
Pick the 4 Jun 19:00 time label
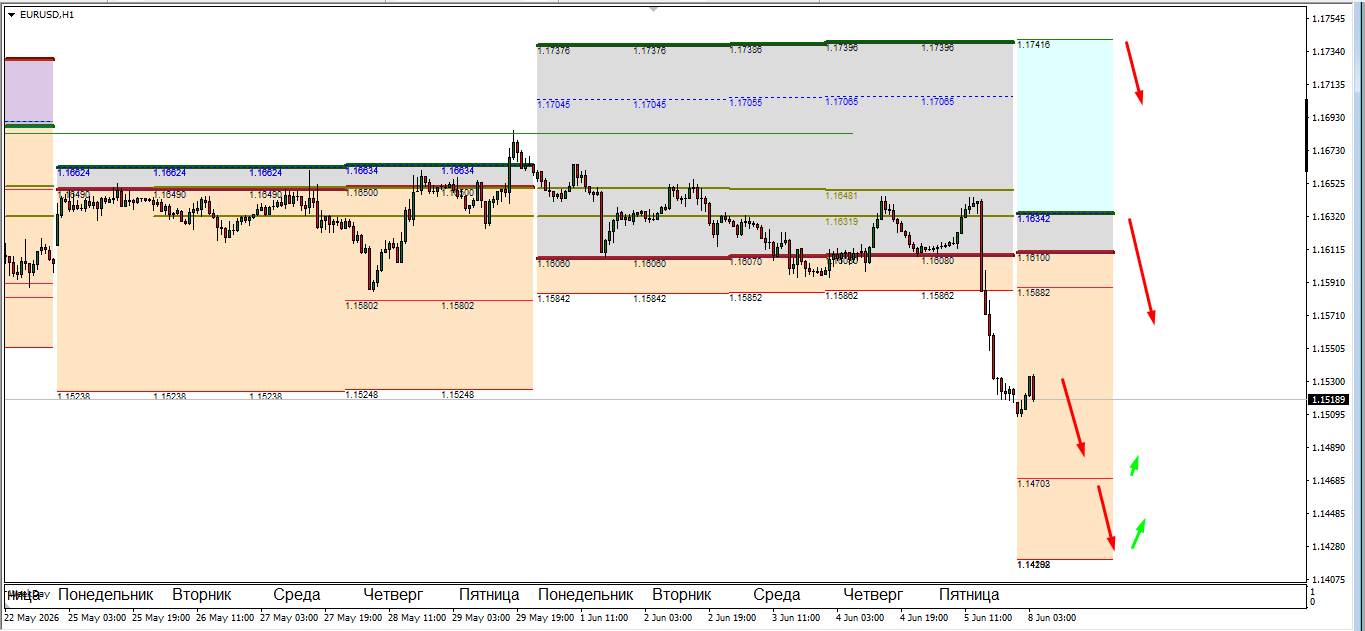(925, 618)
